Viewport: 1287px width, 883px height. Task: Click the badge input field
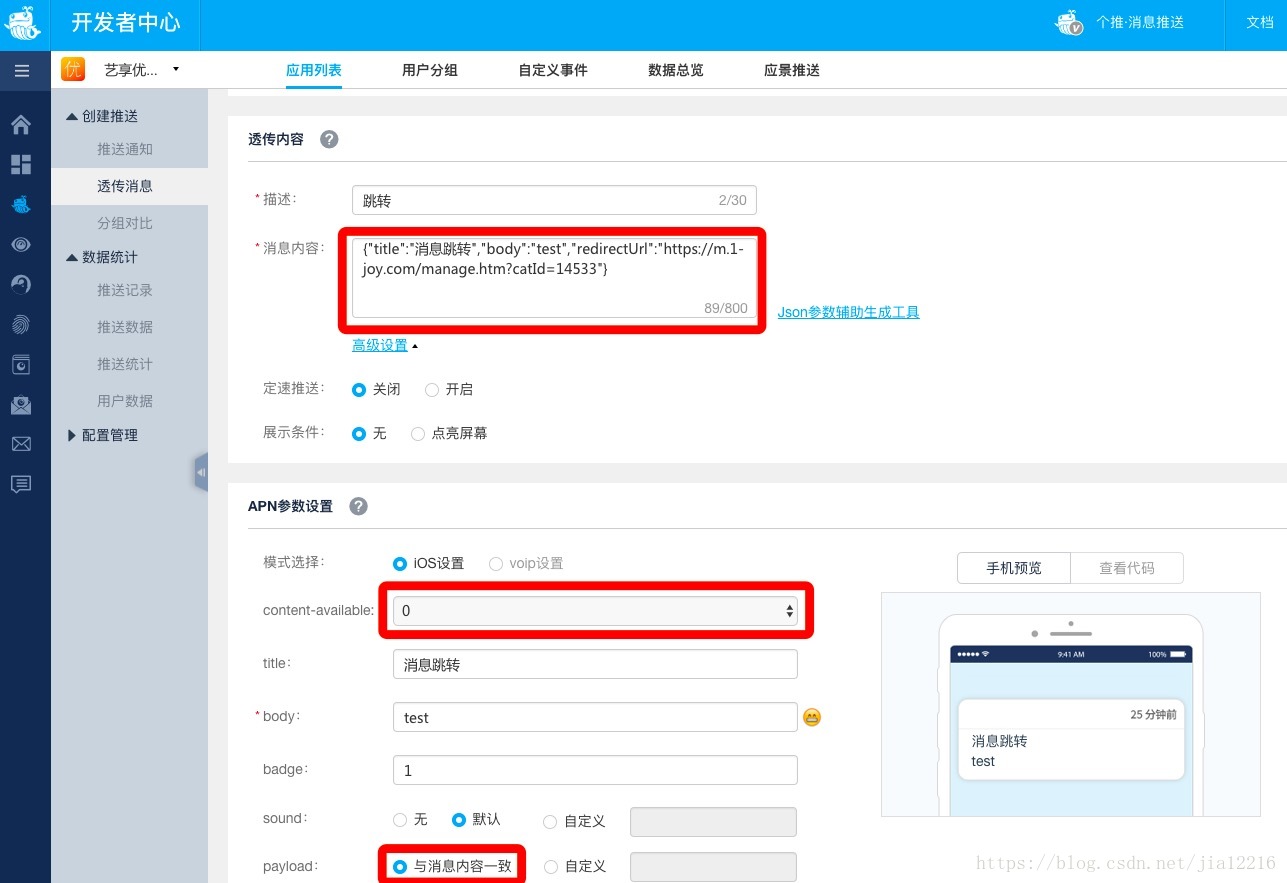tap(595, 770)
